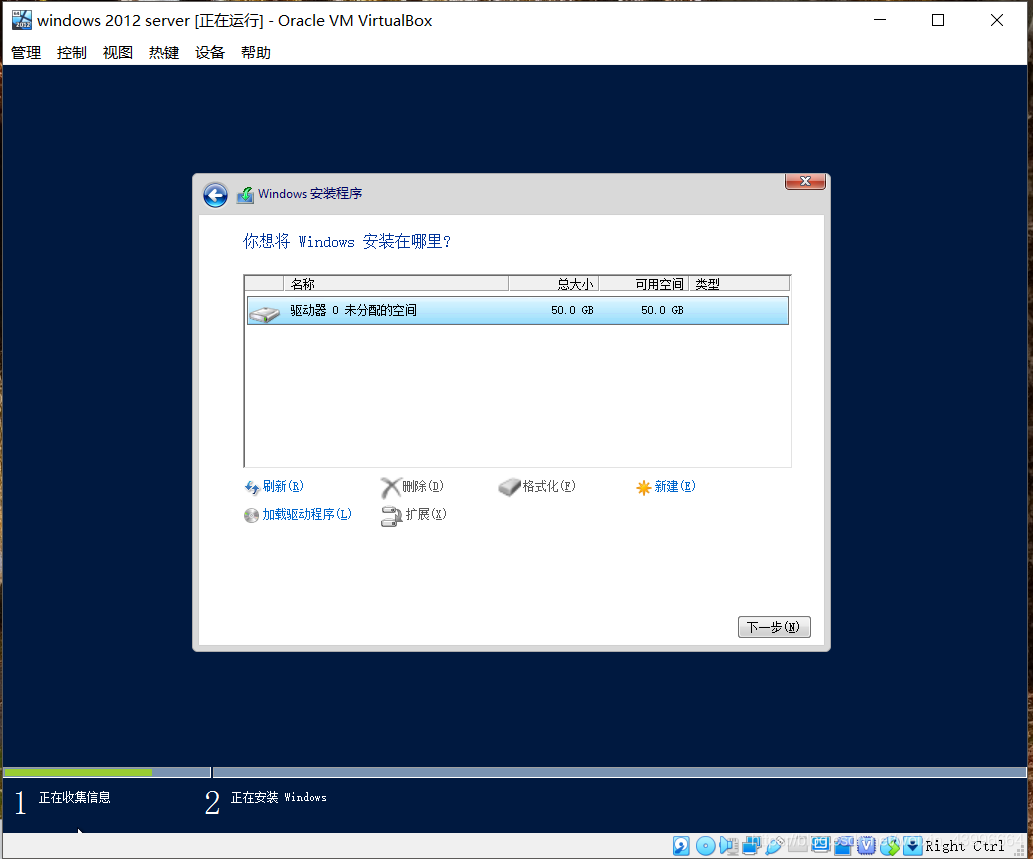The height and width of the screenshot is (859, 1033).
Task: Click the display monitor status icon
Action: tap(820, 846)
